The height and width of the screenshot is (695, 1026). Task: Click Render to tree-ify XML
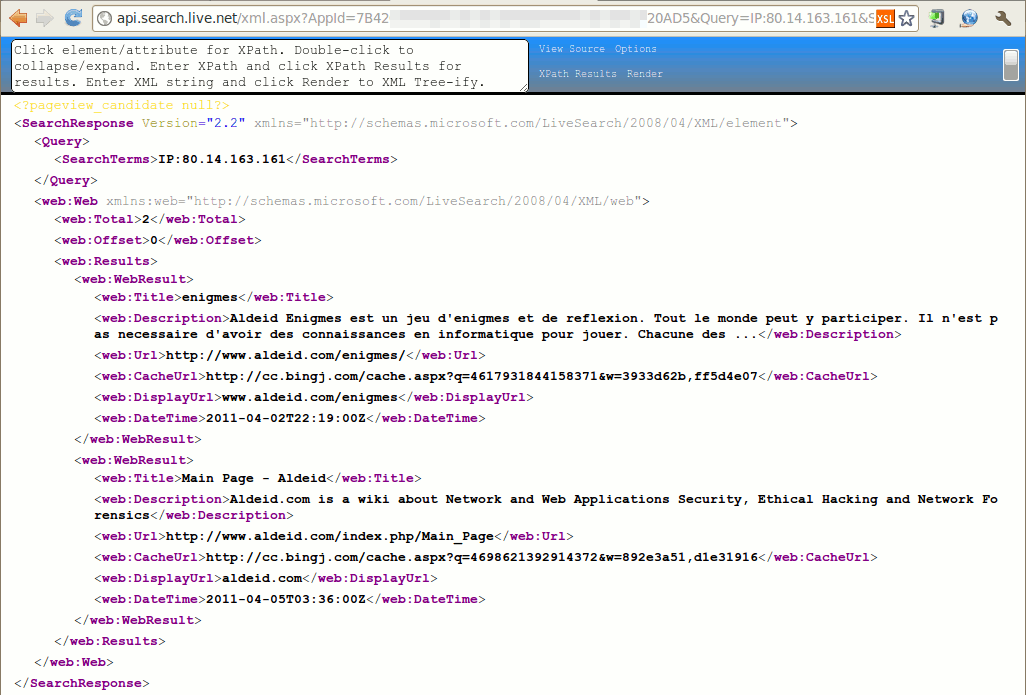pos(645,74)
